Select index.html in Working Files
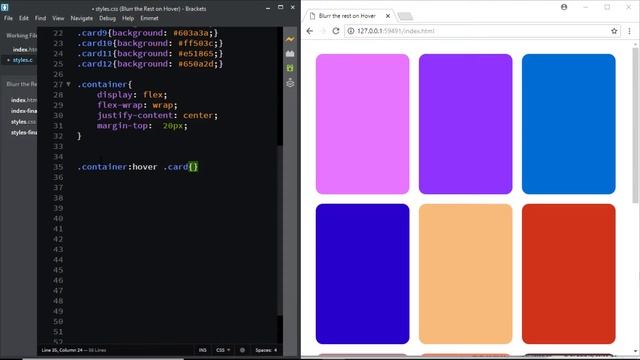This screenshot has width=640, height=360. click(x=24, y=49)
